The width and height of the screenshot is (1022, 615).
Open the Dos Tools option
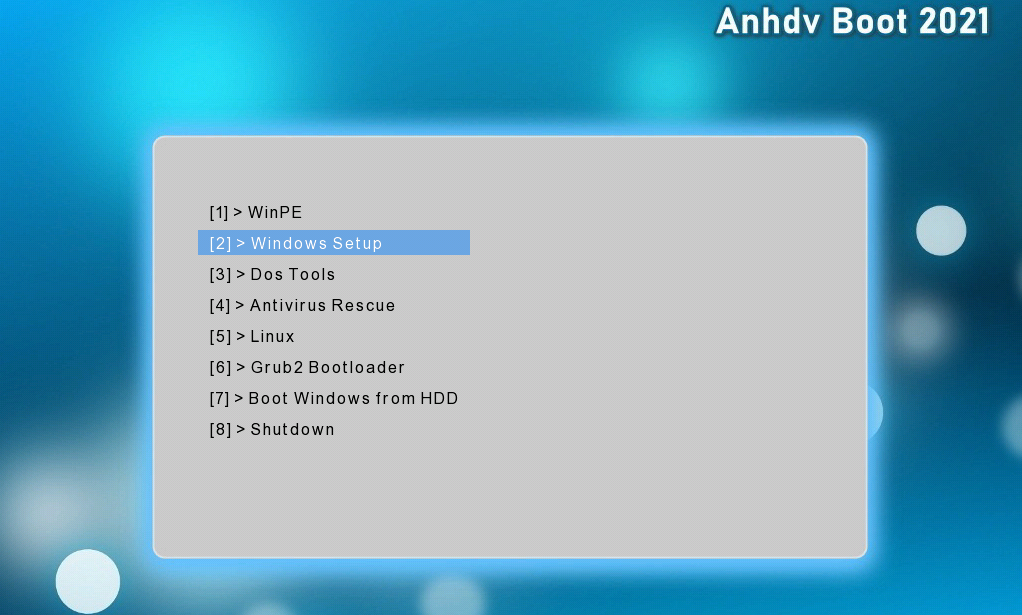point(272,274)
